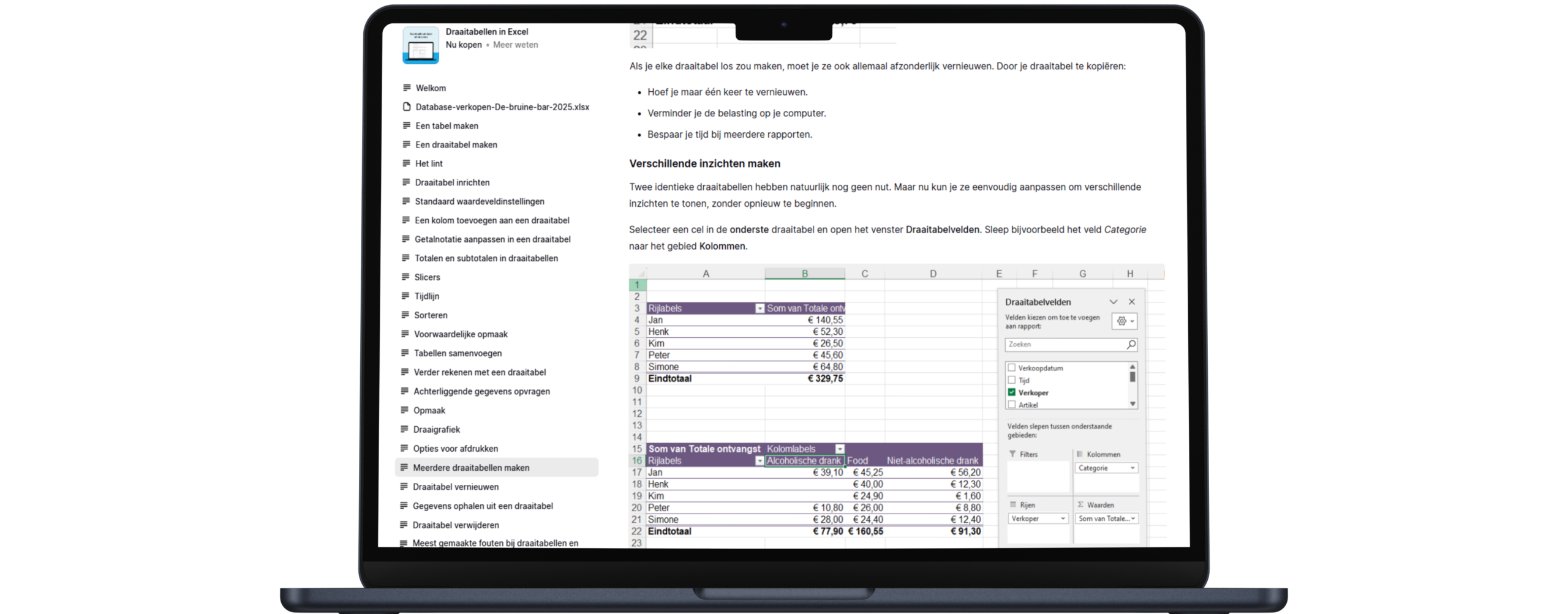Click the Draaitabellen in Excel course thumbnail

click(x=421, y=45)
